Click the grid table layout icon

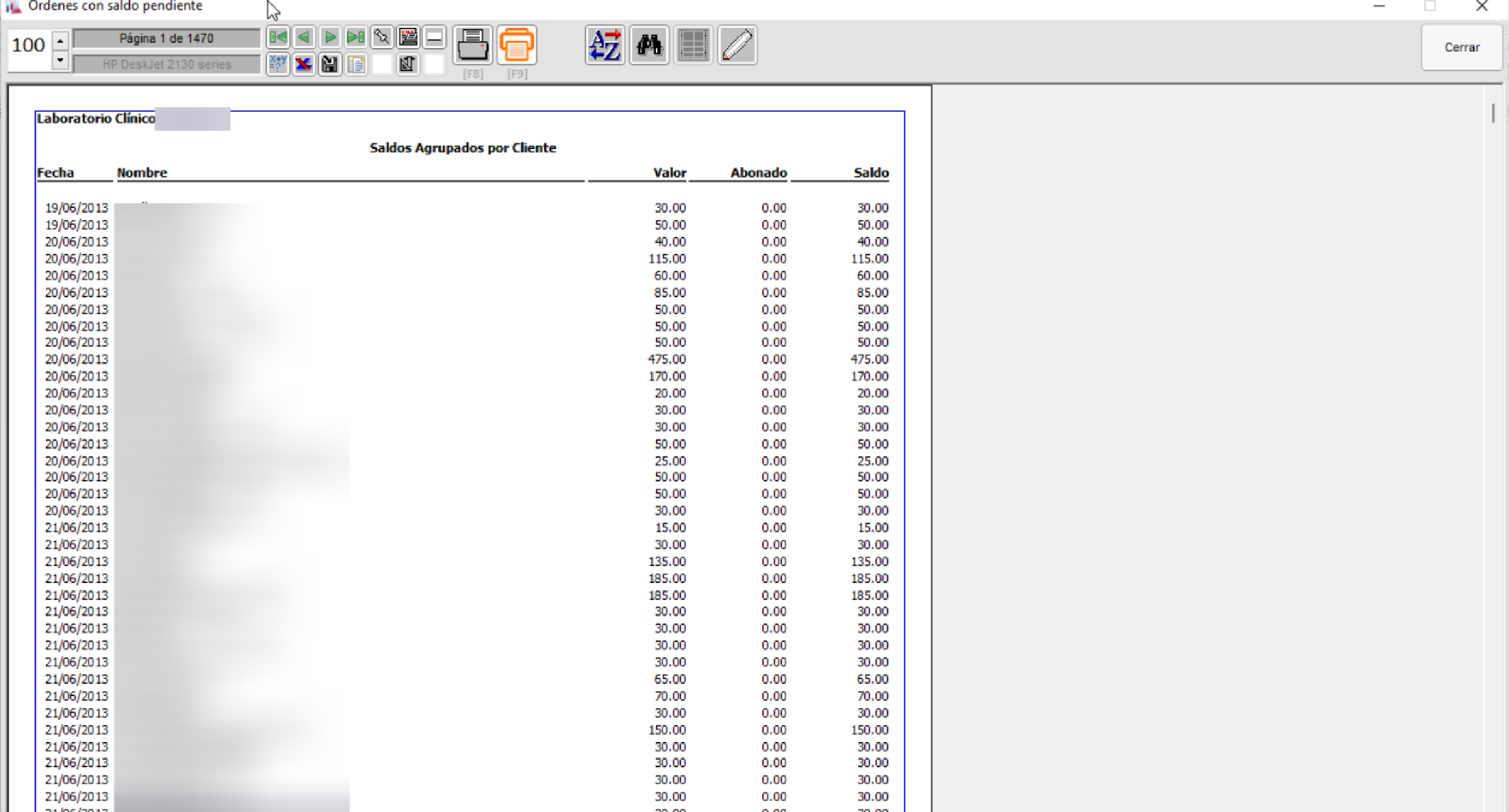[x=693, y=45]
